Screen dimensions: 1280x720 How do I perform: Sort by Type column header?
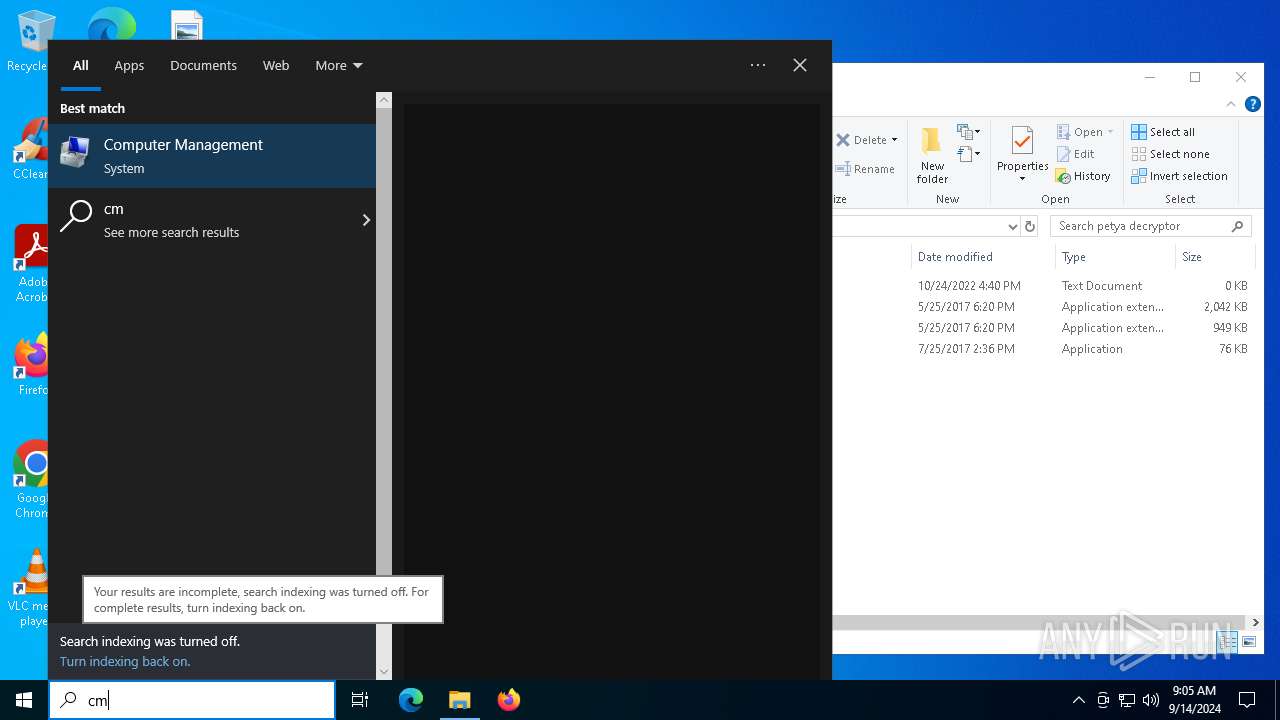click(1115, 257)
